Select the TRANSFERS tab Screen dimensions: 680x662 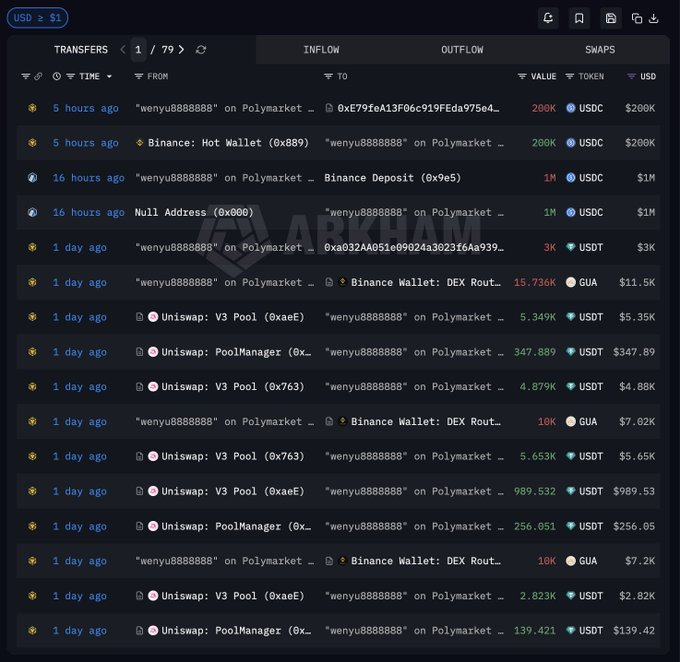coord(81,50)
